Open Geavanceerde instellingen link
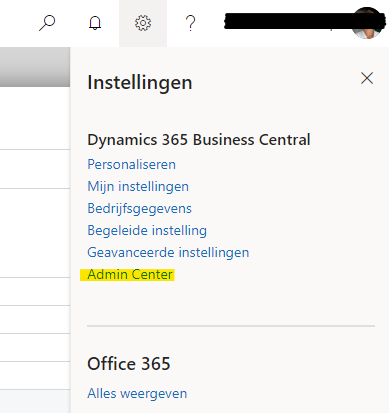Screen dimensions: 389x413 [x=168, y=252]
